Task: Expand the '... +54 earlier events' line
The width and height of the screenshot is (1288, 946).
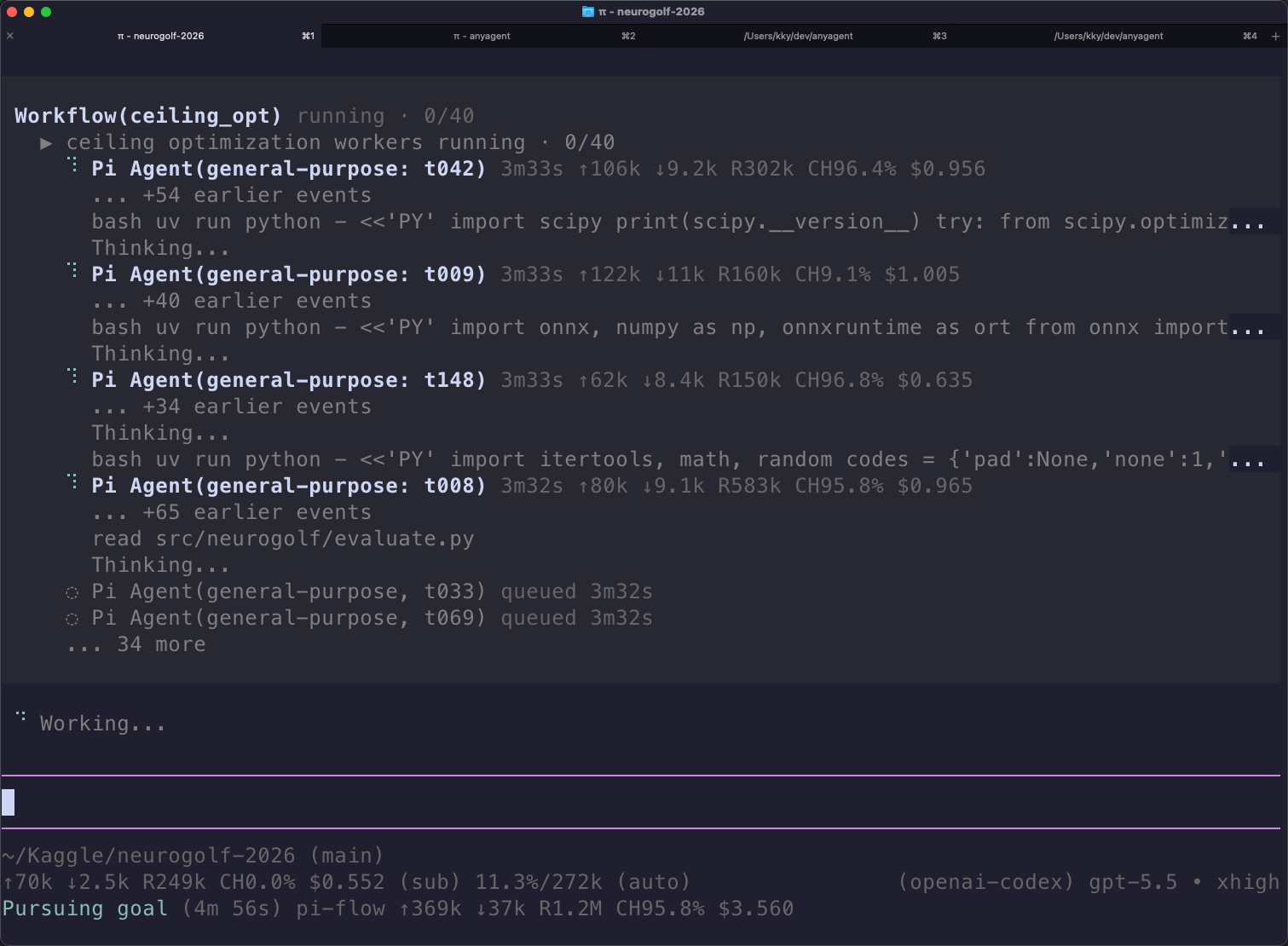Action: tap(232, 195)
